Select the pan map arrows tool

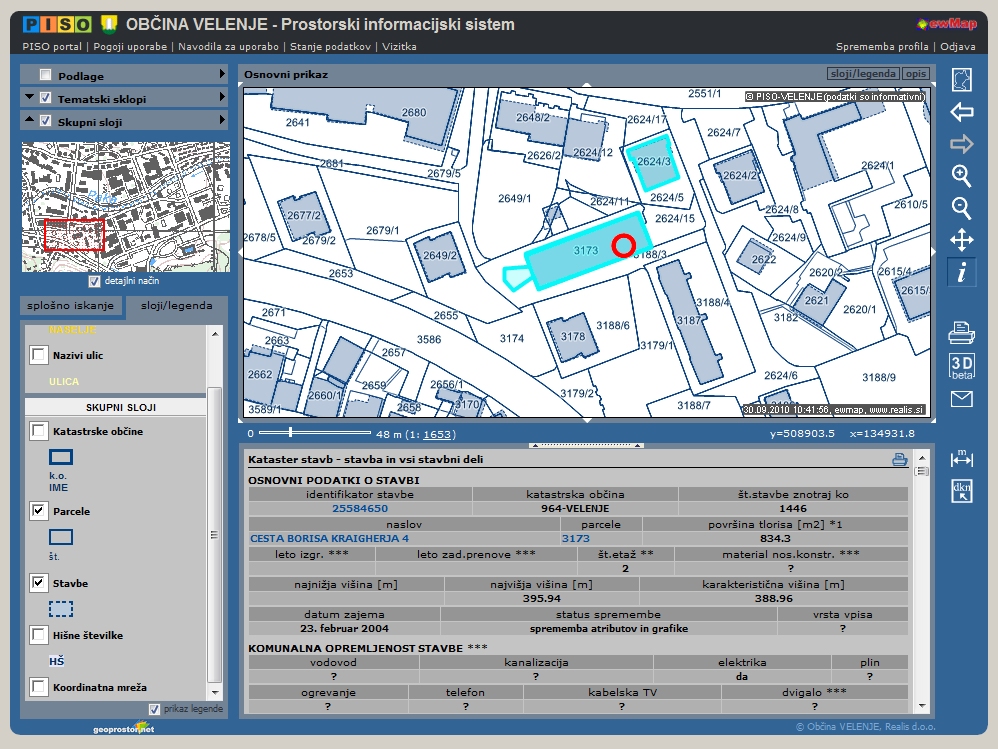coord(961,240)
